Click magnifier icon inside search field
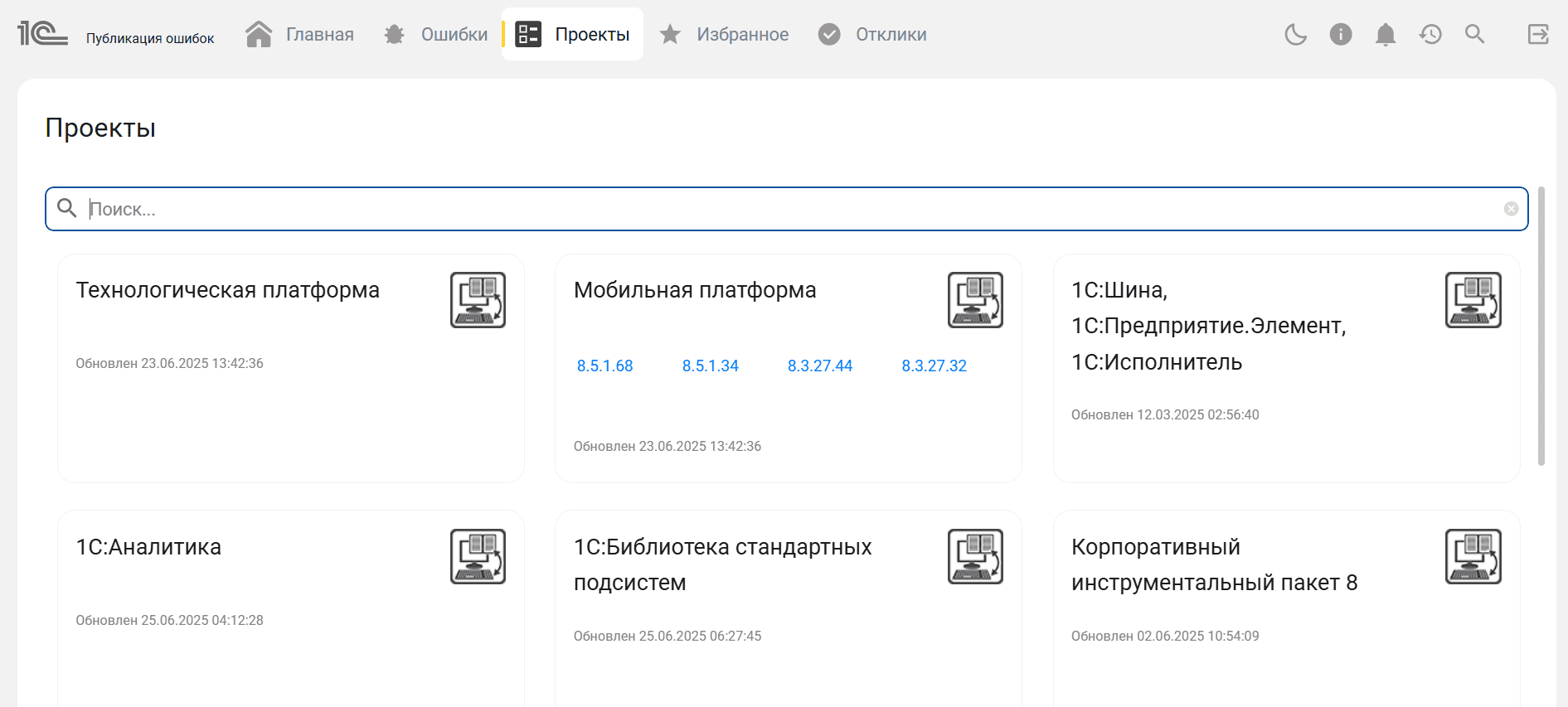The image size is (1568, 707). 67,208
